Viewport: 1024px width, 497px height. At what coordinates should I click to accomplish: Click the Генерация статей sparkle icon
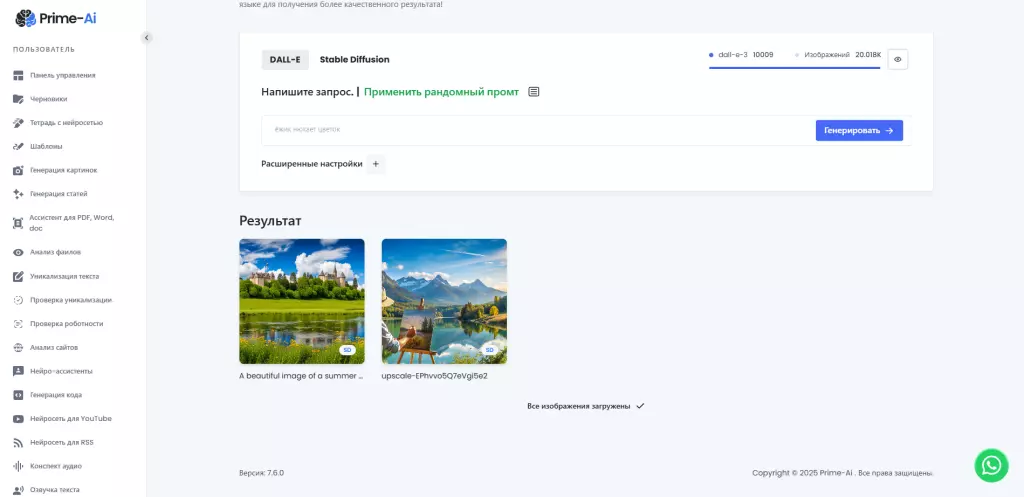point(18,194)
